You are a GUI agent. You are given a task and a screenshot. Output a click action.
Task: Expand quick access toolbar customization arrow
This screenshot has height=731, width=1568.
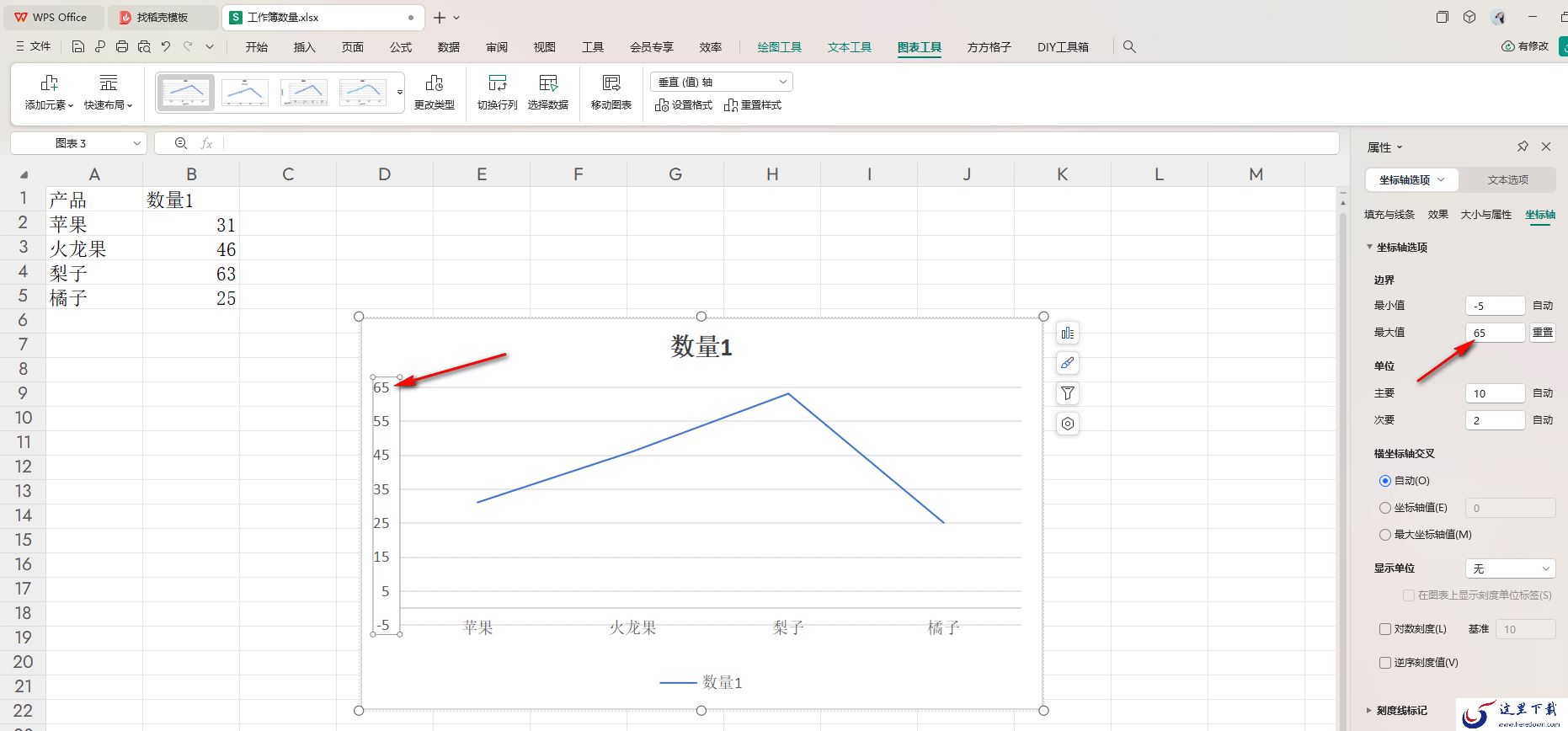click(x=210, y=47)
